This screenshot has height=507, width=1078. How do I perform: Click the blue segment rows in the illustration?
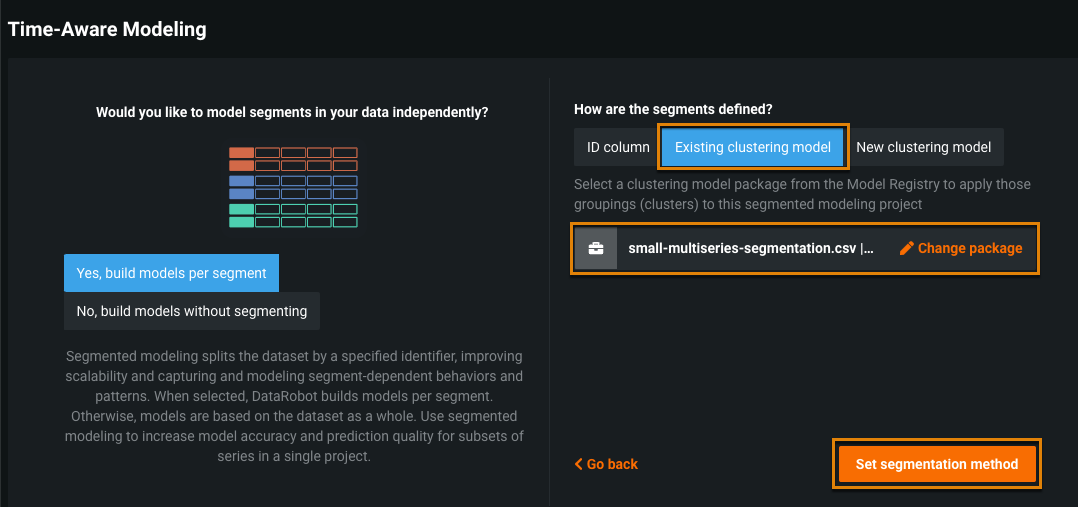[x=292, y=187]
